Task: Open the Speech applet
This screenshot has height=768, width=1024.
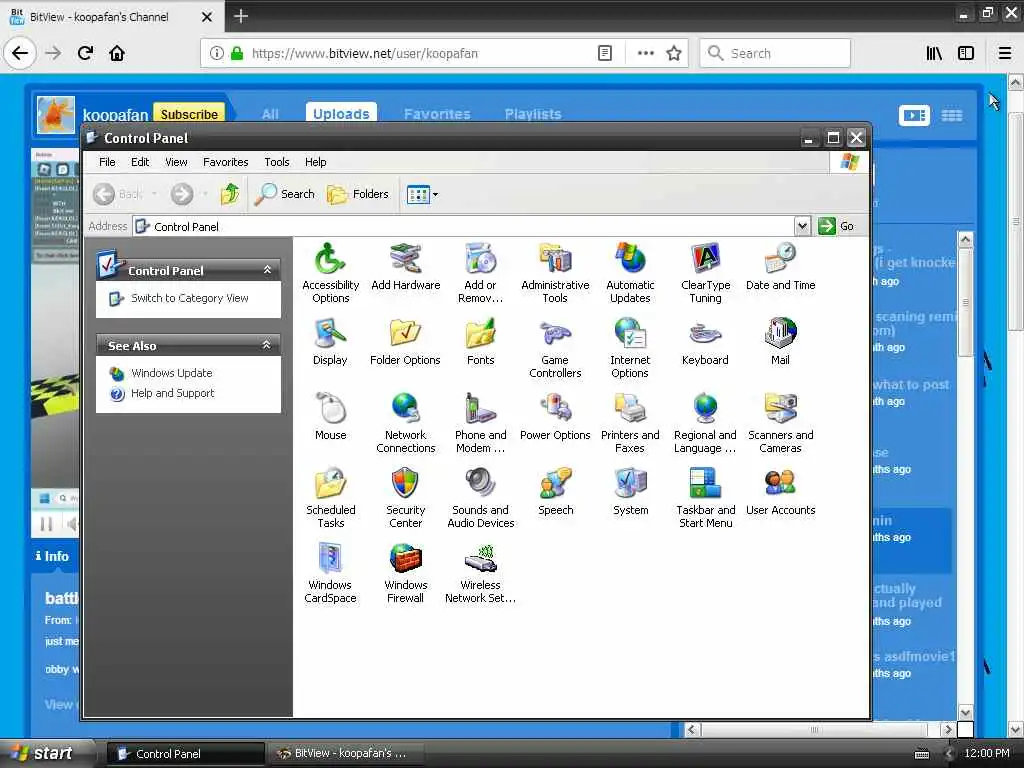Action: coord(555,492)
